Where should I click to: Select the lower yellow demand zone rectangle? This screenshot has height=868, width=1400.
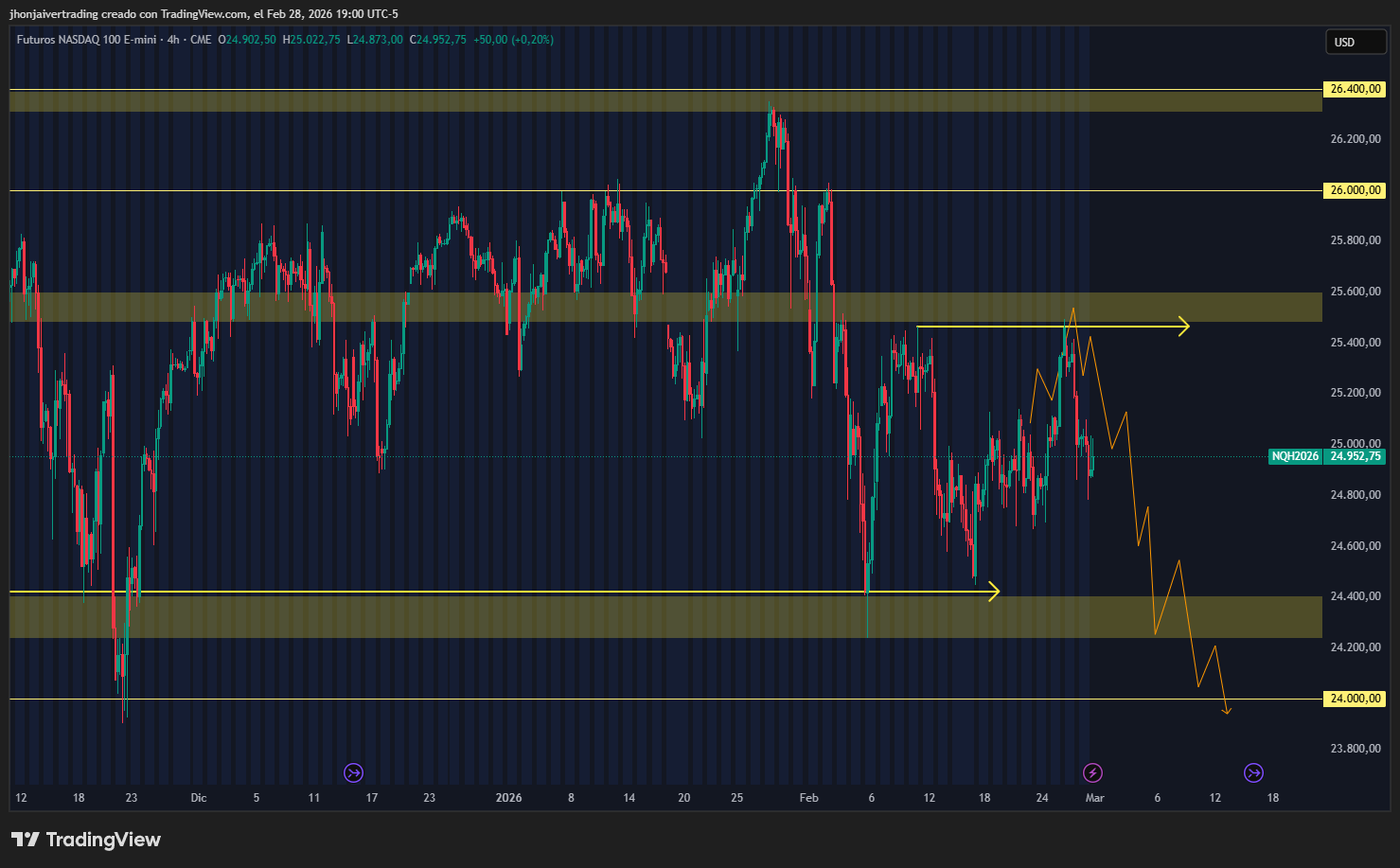point(568,615)
